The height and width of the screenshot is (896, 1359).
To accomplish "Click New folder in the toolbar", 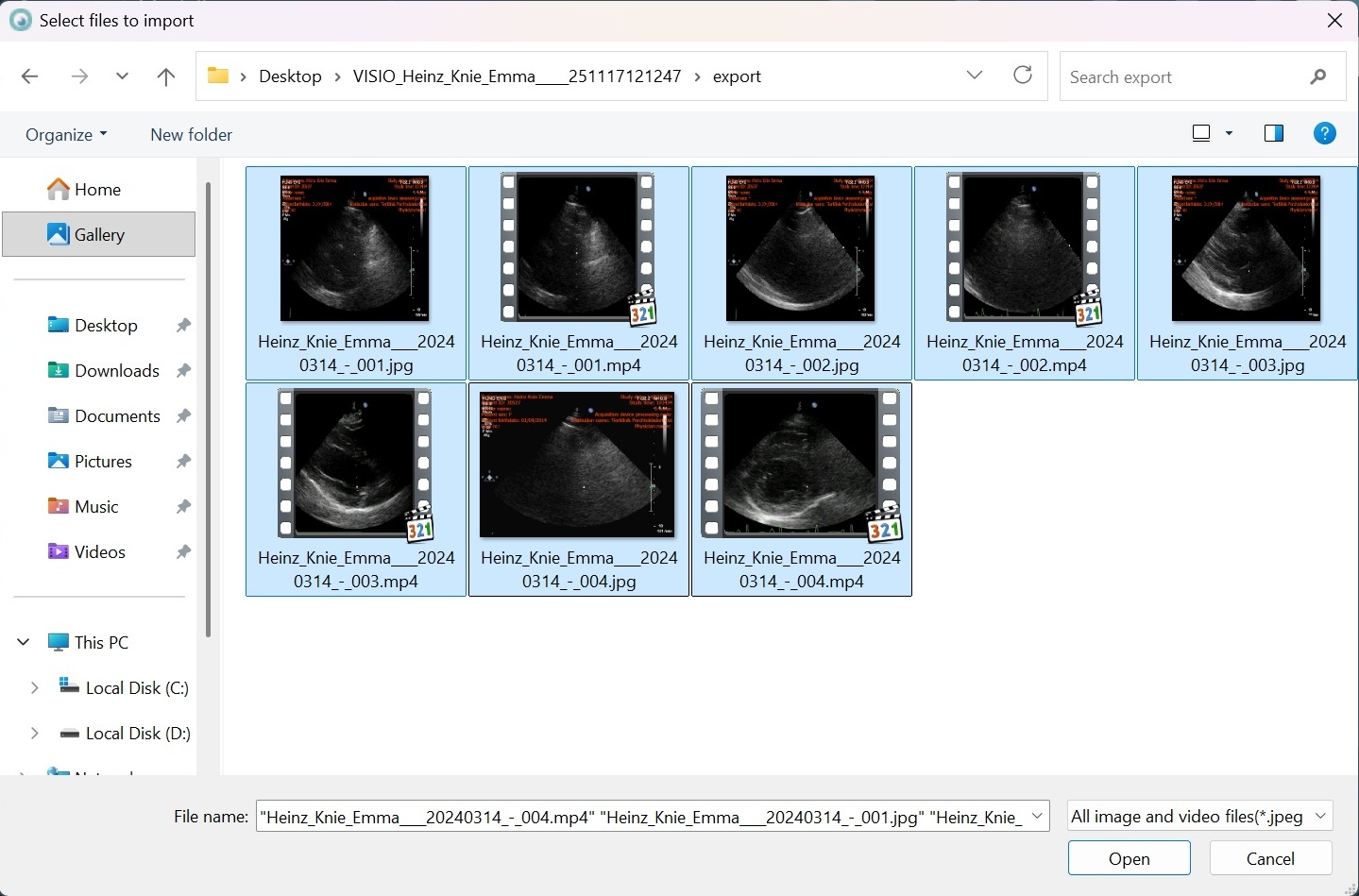I will coord(191,135).
